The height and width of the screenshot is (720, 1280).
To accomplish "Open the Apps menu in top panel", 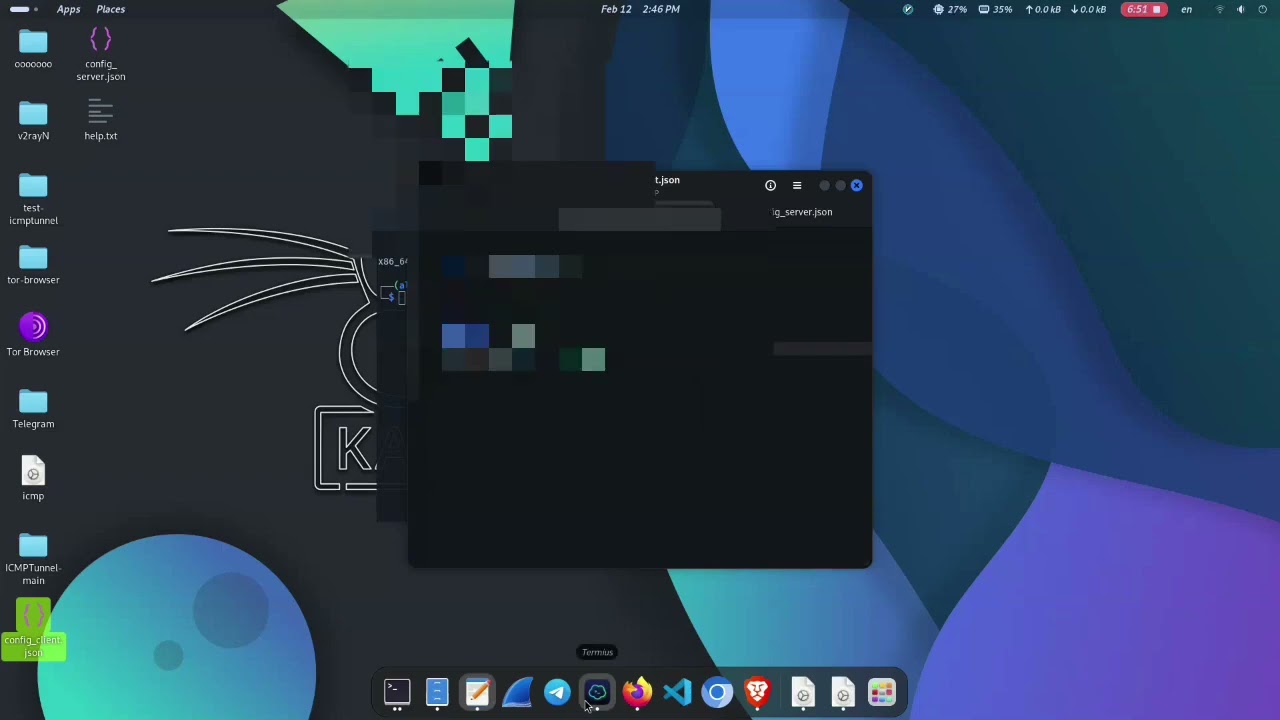I will tap(69, 9).
